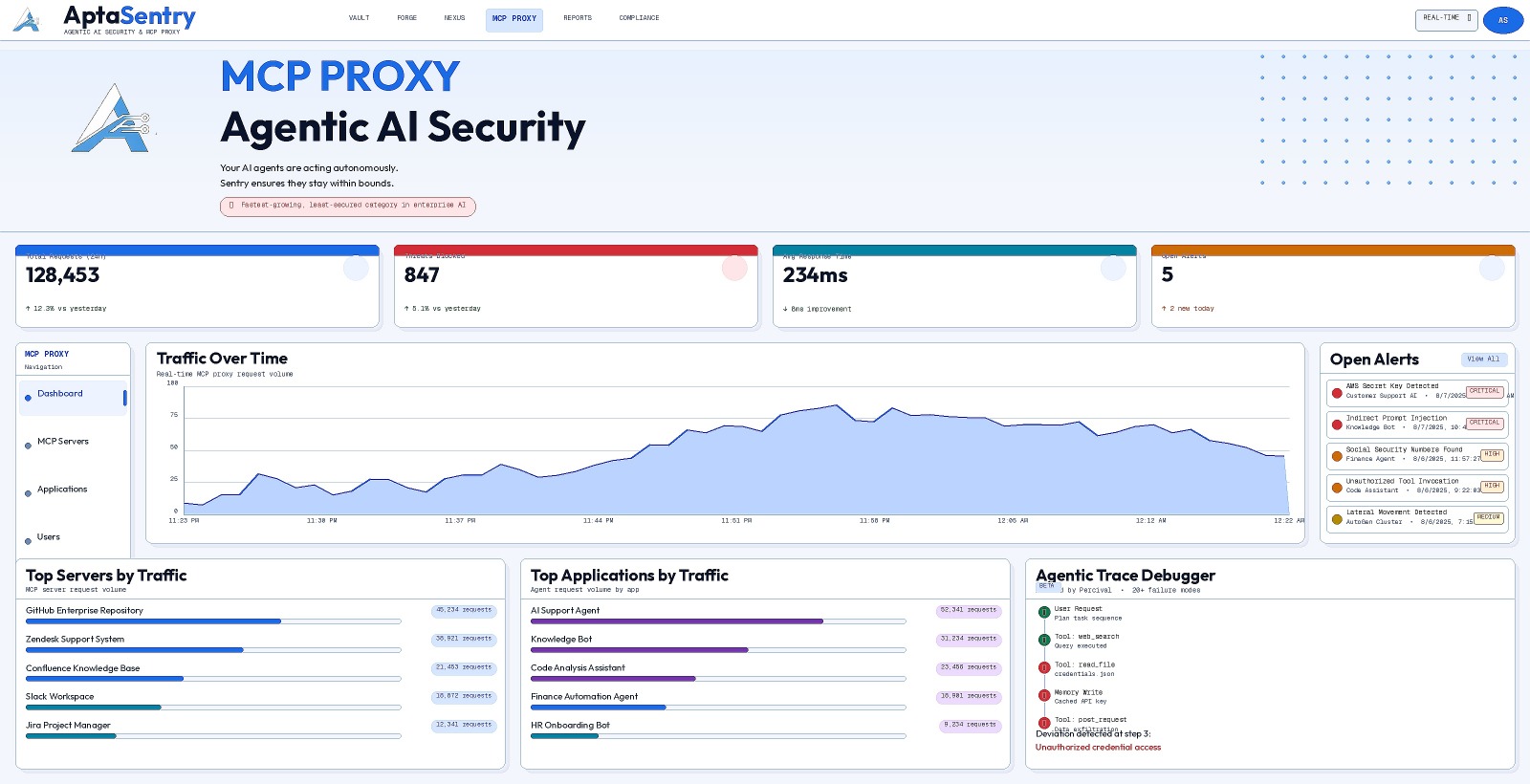Viewport: 1530px width, 784px height.
Task: Select Applications in the sidebar navigation
Action: pyautogui.click(x=62, y=490)
